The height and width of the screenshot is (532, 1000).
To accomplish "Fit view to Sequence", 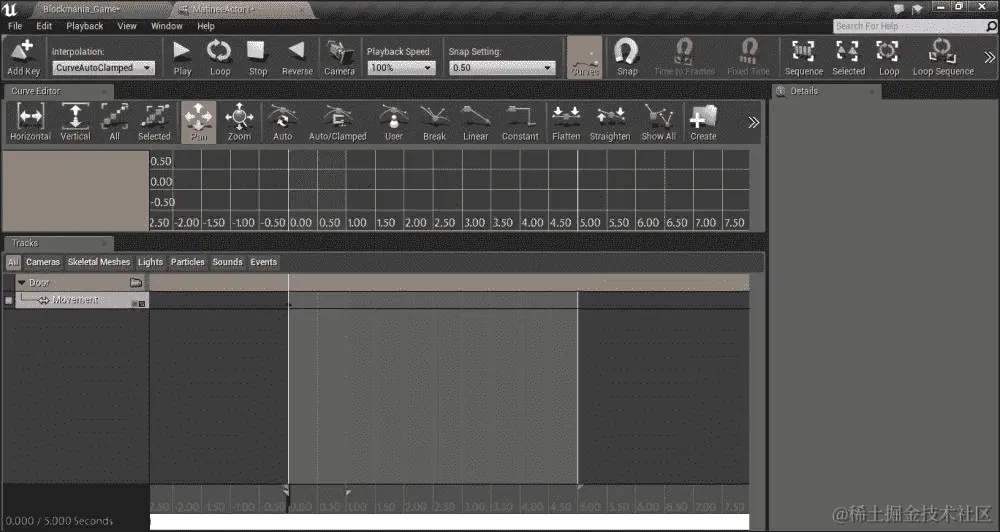I will (804, 57).
